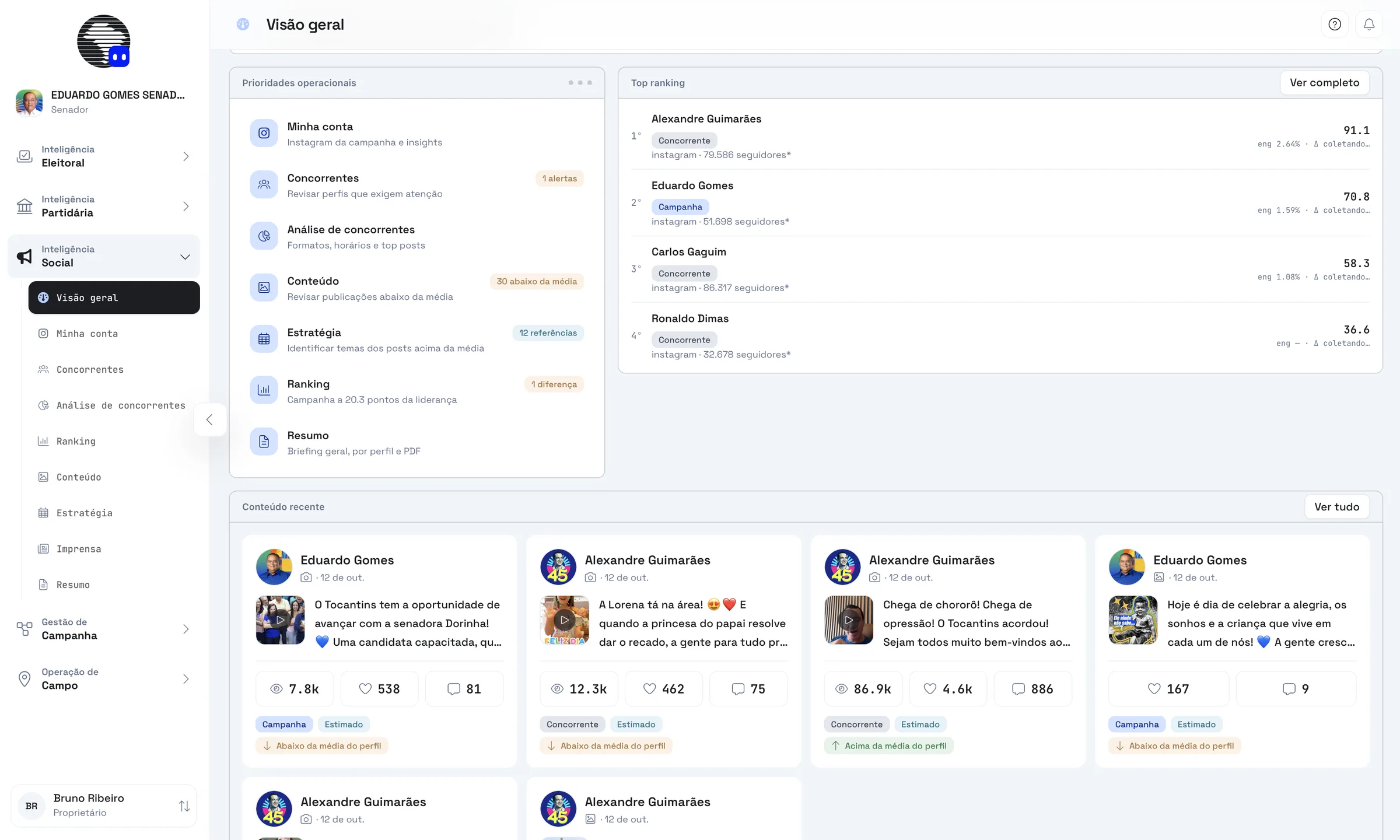Click the Análise de concorrentes chart icon in priorities
This screenshot has width=1400, height=840.
pos(264,236)
